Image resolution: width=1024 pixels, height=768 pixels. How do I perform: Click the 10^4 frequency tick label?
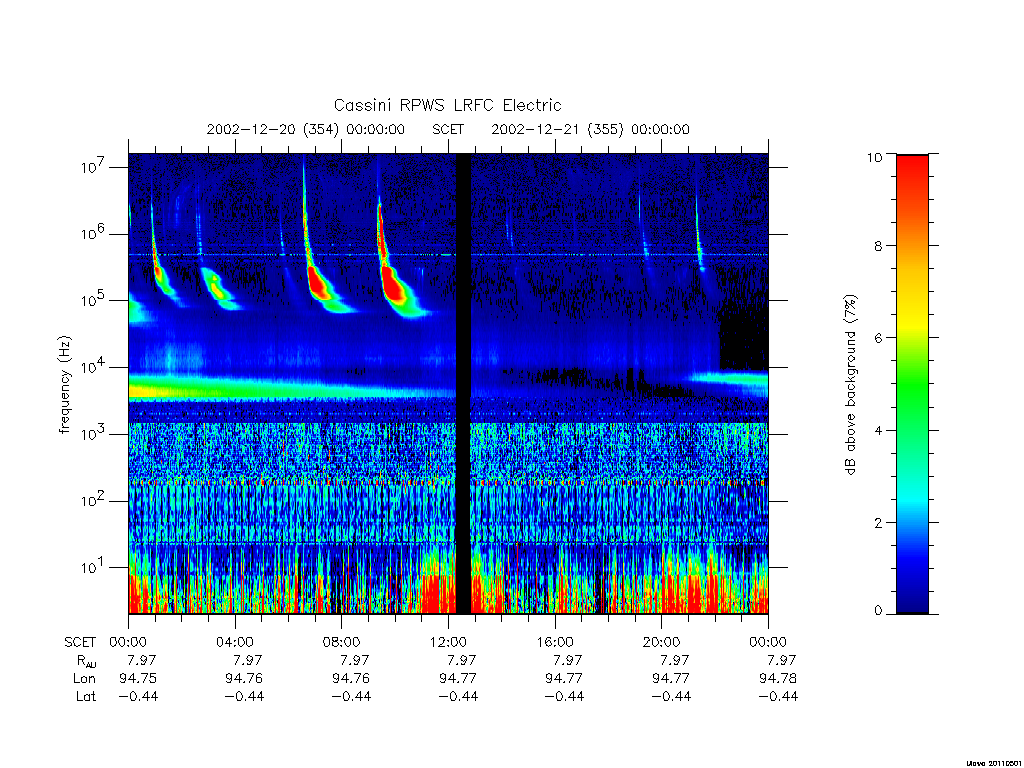94,366
